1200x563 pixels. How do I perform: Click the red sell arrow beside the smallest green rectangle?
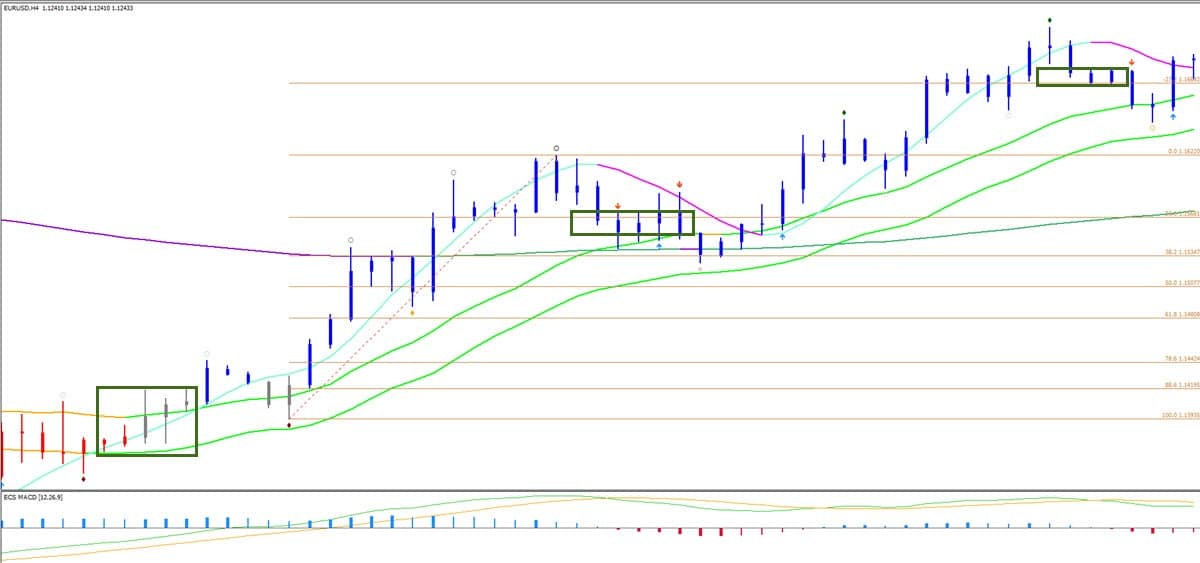click(x=1131, y=62)
